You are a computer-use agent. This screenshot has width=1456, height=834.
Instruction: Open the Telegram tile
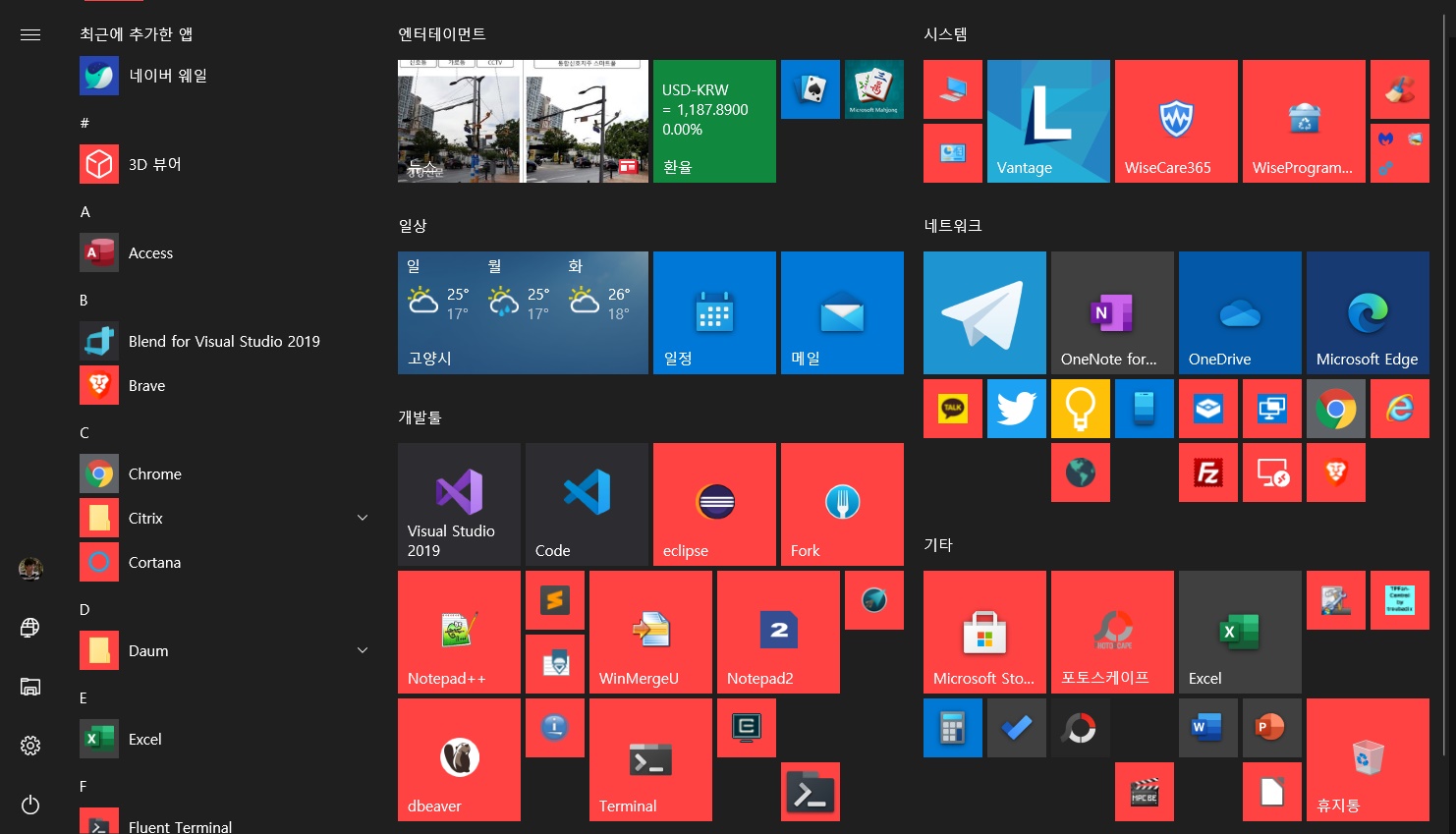click(984, 312)
